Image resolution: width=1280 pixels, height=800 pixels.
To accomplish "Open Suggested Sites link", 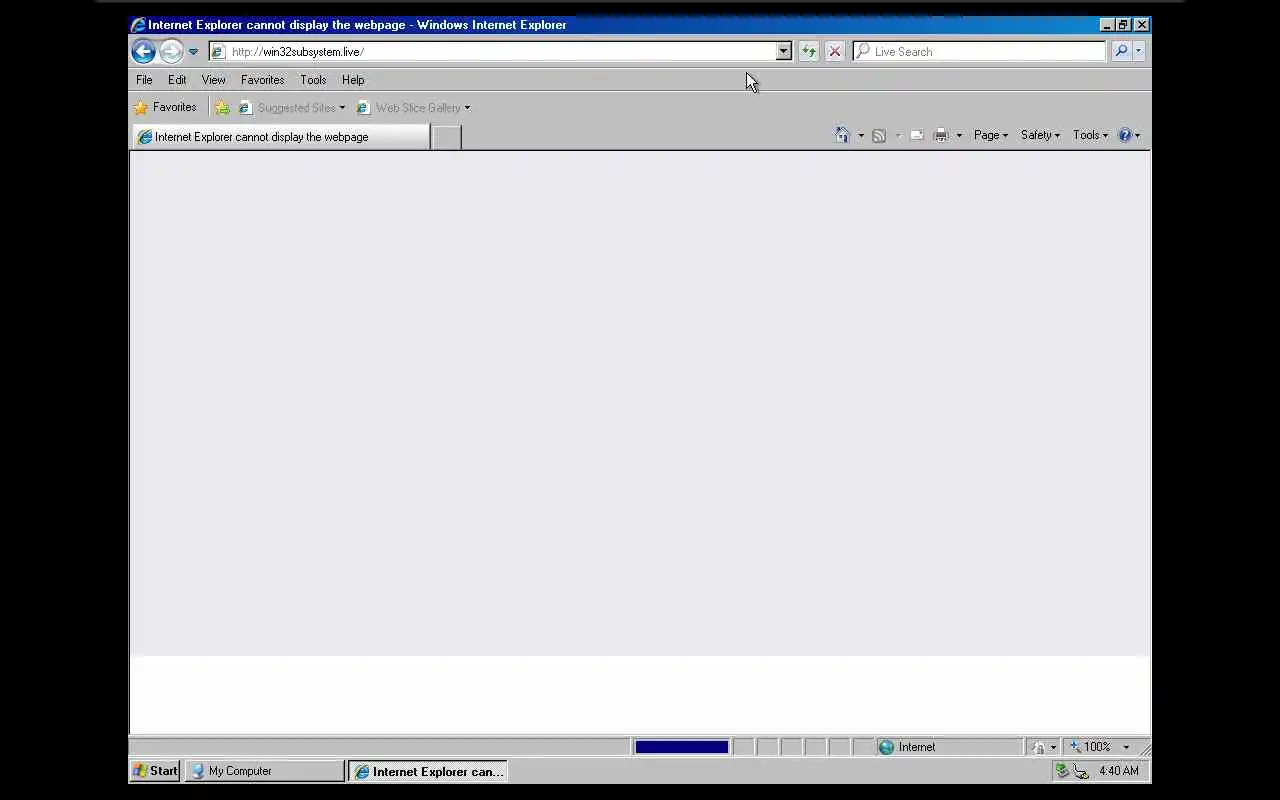I will (x=291, y=108).
